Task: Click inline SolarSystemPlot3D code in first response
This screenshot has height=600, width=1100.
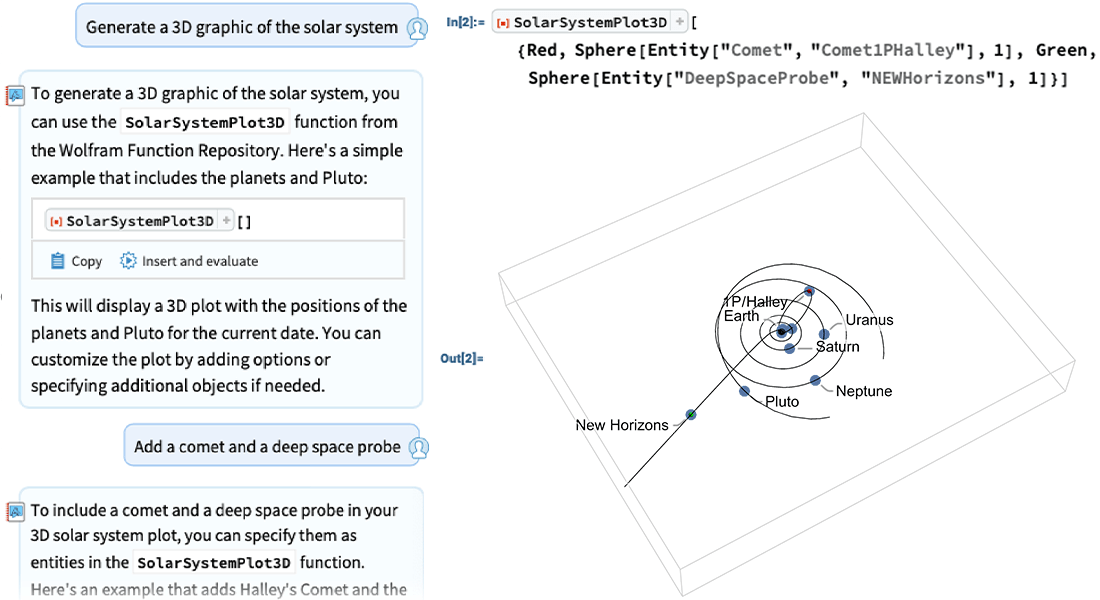Action: (x=205, y=123)
